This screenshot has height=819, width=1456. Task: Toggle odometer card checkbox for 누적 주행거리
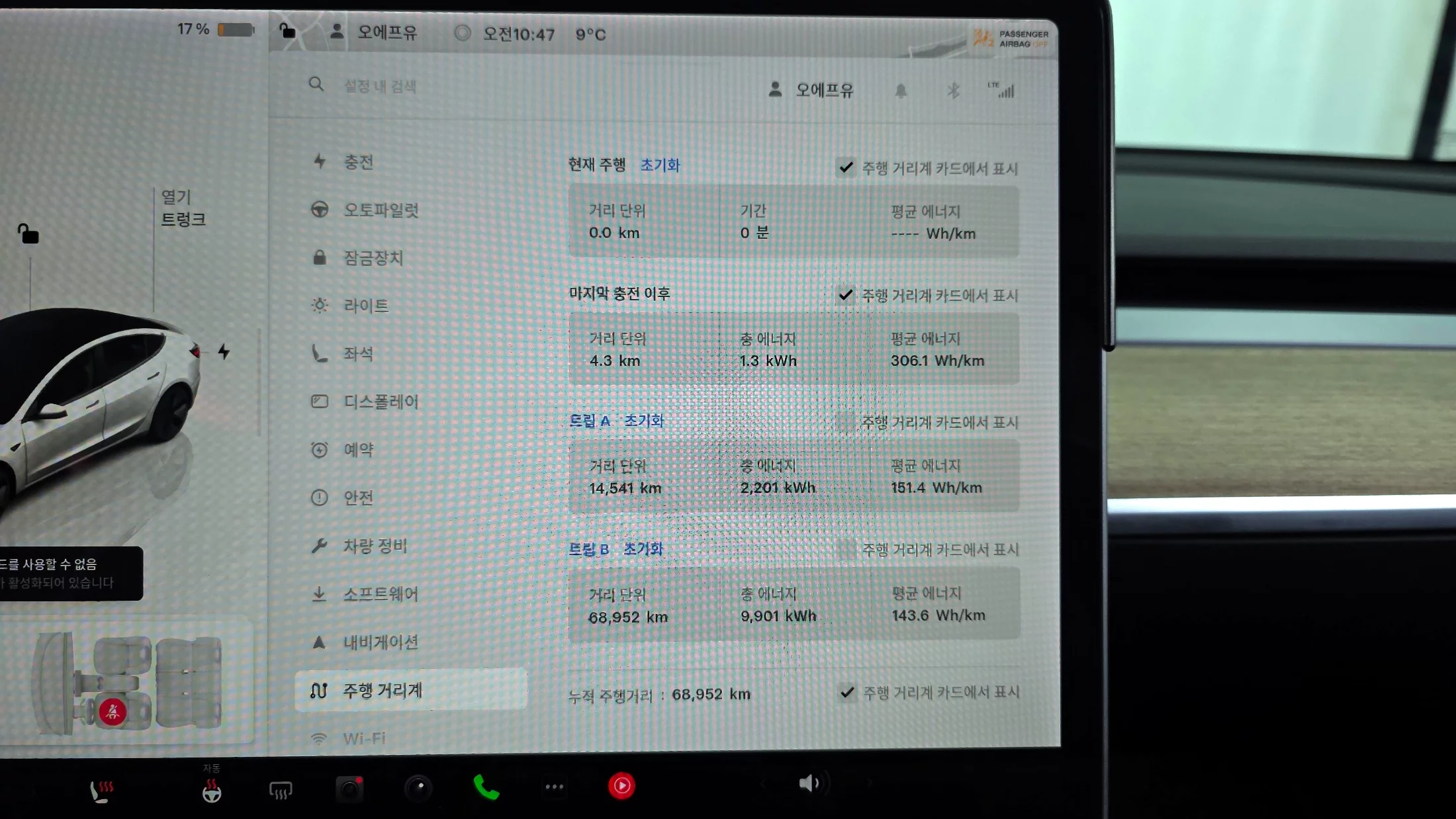point(847,692)
